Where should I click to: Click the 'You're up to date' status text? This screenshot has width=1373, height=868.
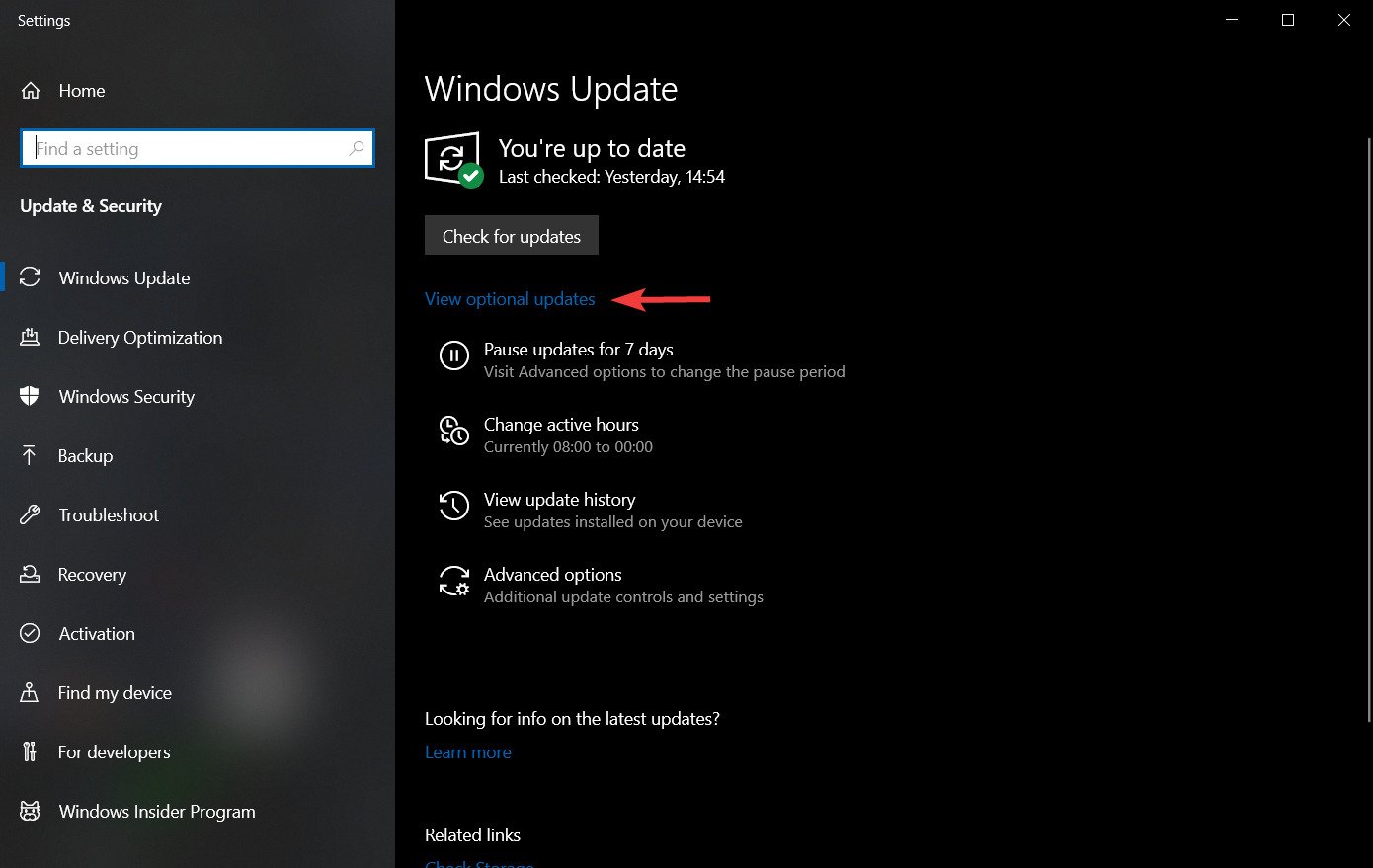592,148
